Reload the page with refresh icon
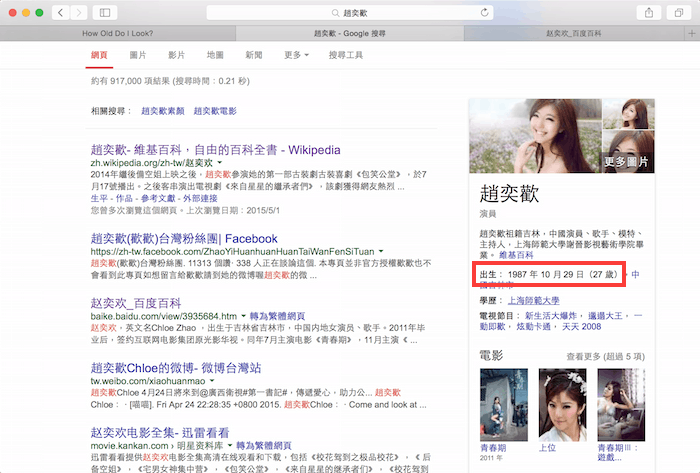Image resolution: width=700 pixels, height=473 pixels. pos(484,12)
